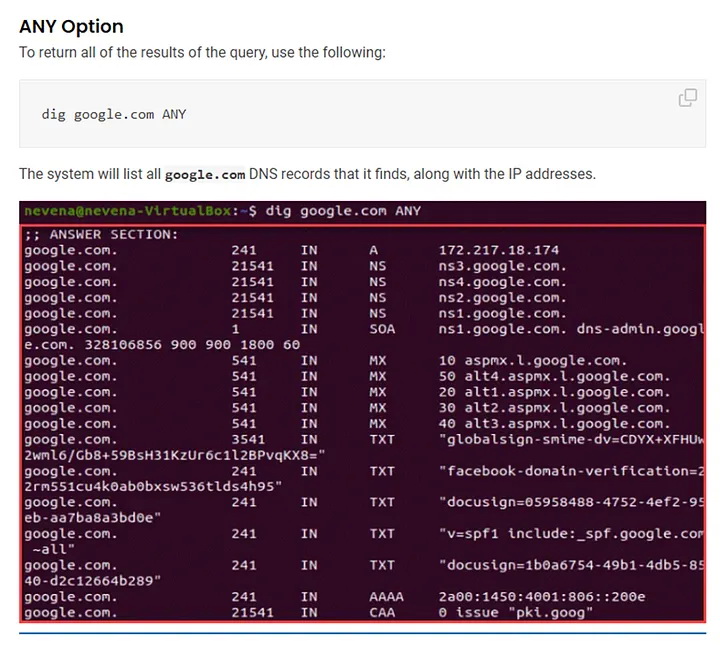Click the AAAA record type

(x=386, y=597)
